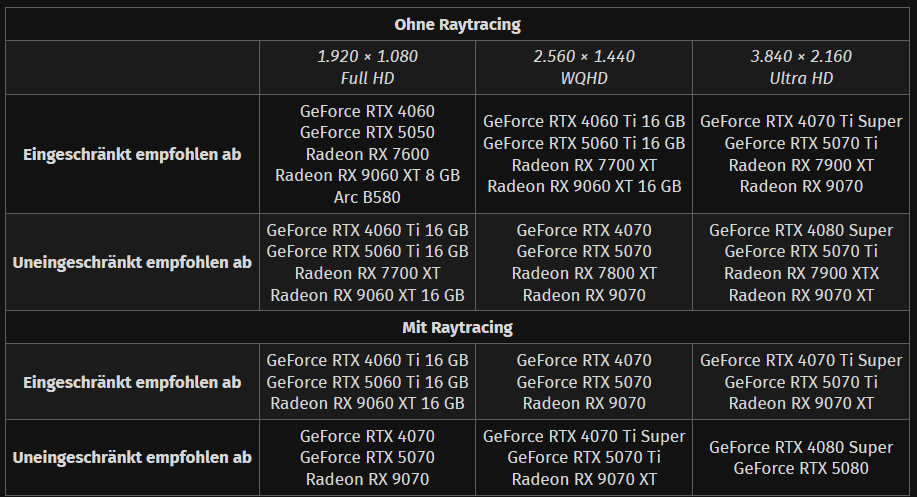Screen dimensions: 917x497
Task: Click the "Mit Raytracing" section heading
Action: click(x=457, y=327)
